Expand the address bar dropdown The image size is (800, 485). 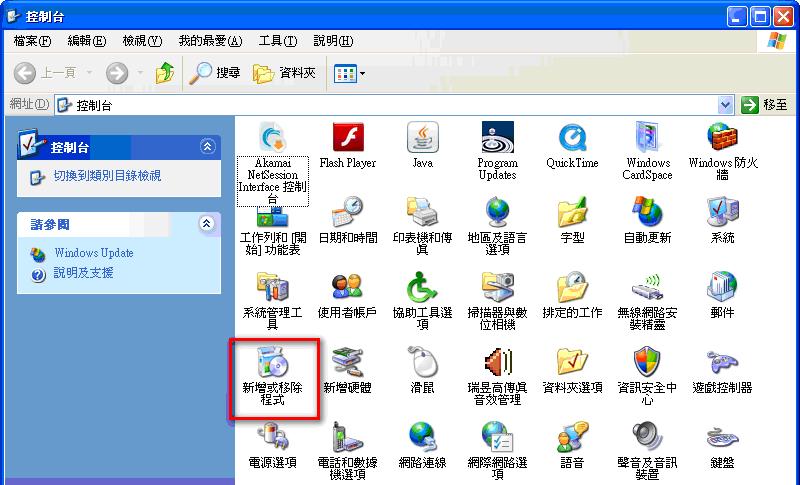[x=725, y=105]
